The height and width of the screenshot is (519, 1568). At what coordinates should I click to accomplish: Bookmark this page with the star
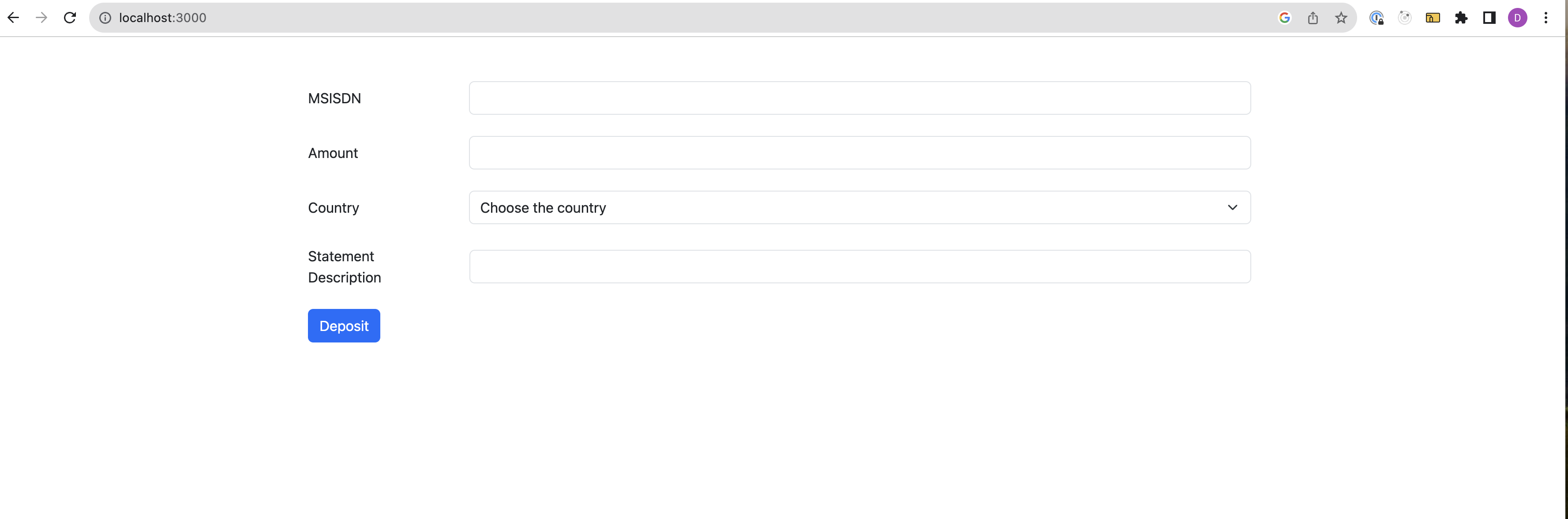1341,18
